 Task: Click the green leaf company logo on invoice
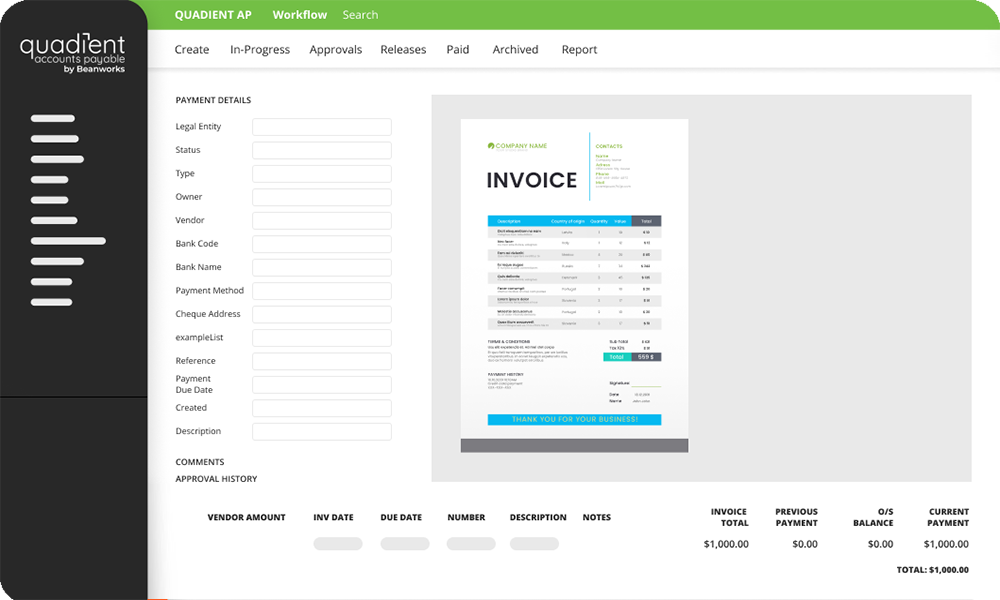(x=491, y=146)
